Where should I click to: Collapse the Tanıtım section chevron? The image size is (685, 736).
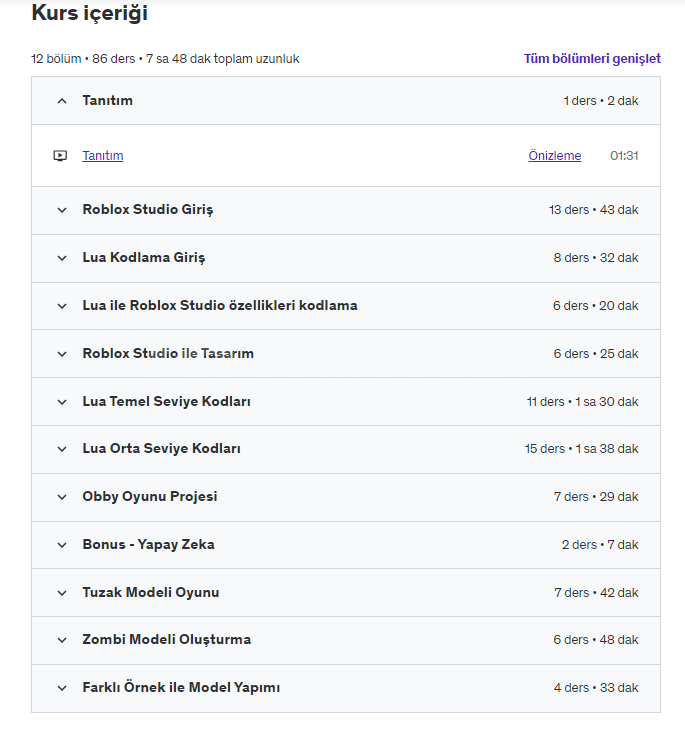pyautogui.click(x=62, y=101)
